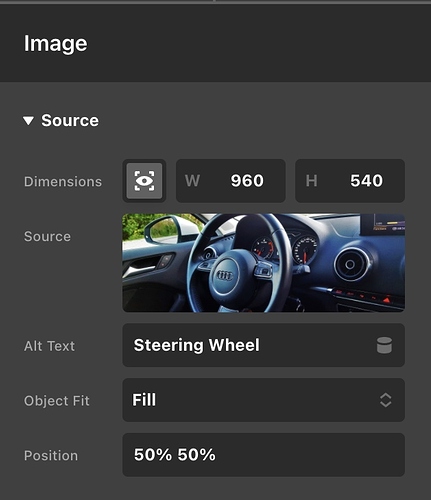Click the Alt Text property label
Screen dimensions: 431x500
pos(49,346)
